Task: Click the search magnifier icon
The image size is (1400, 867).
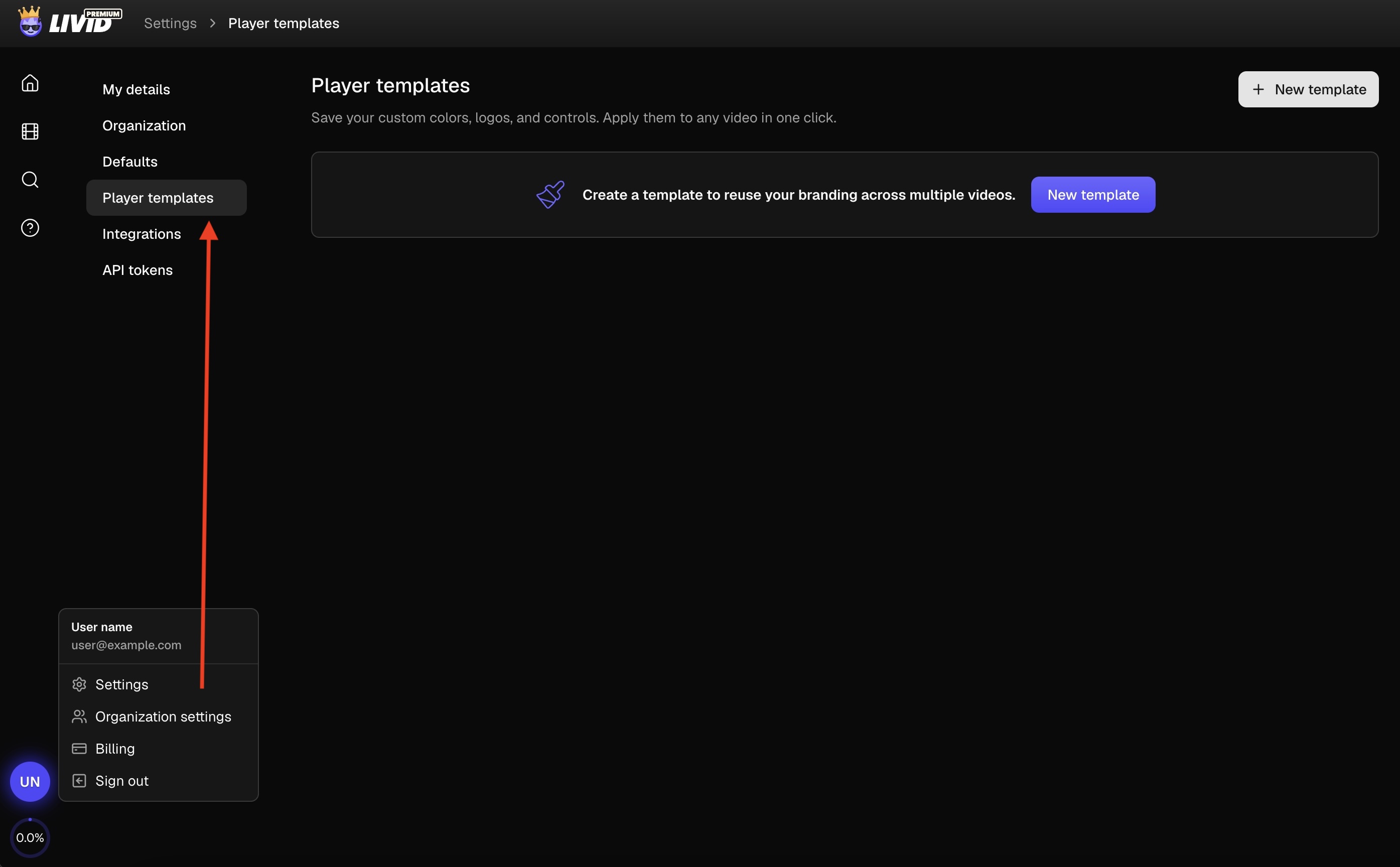Action: tap(30, 180)
